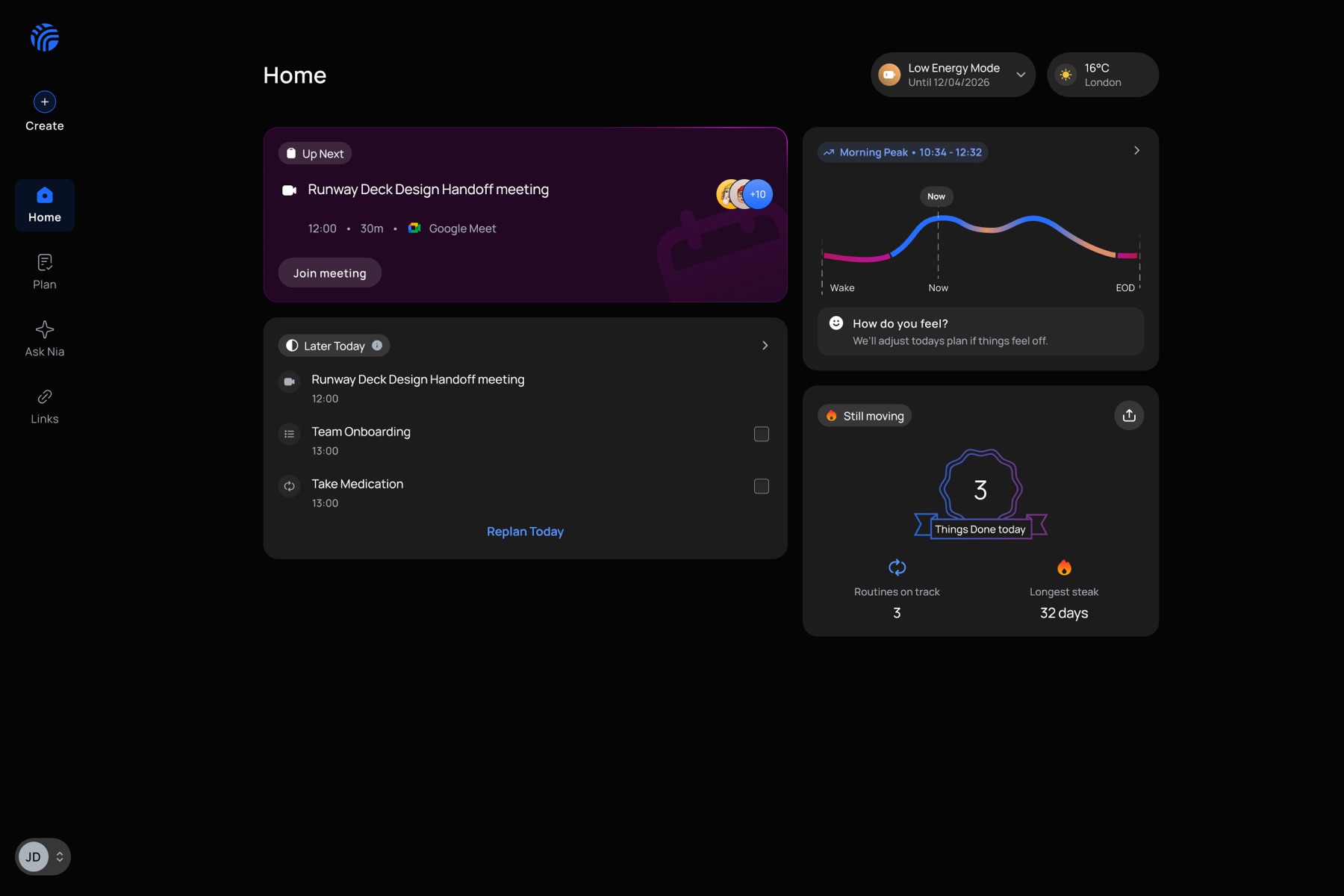The image size is (1344, 896).
Task: Click the Low Energy Mode battery icon
Action: coord(889,75)
